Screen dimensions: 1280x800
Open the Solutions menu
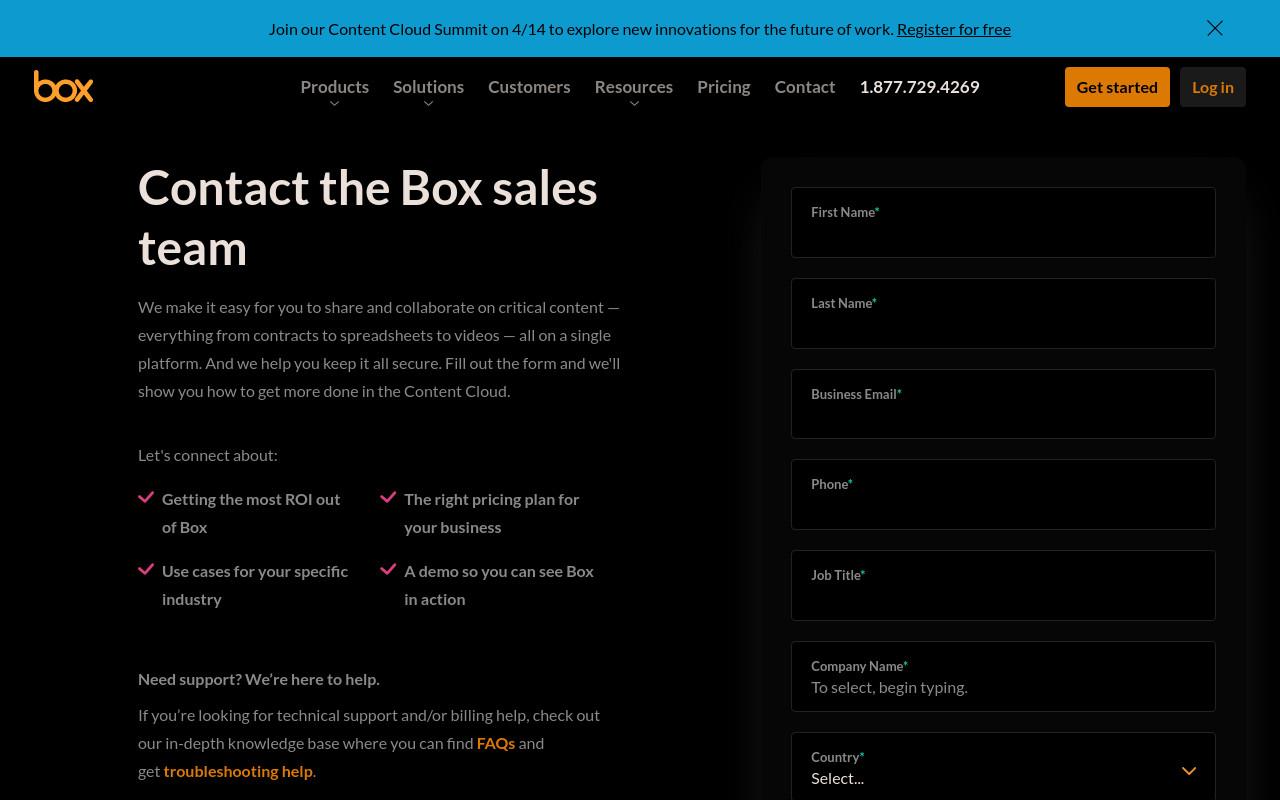coord(428,86)
